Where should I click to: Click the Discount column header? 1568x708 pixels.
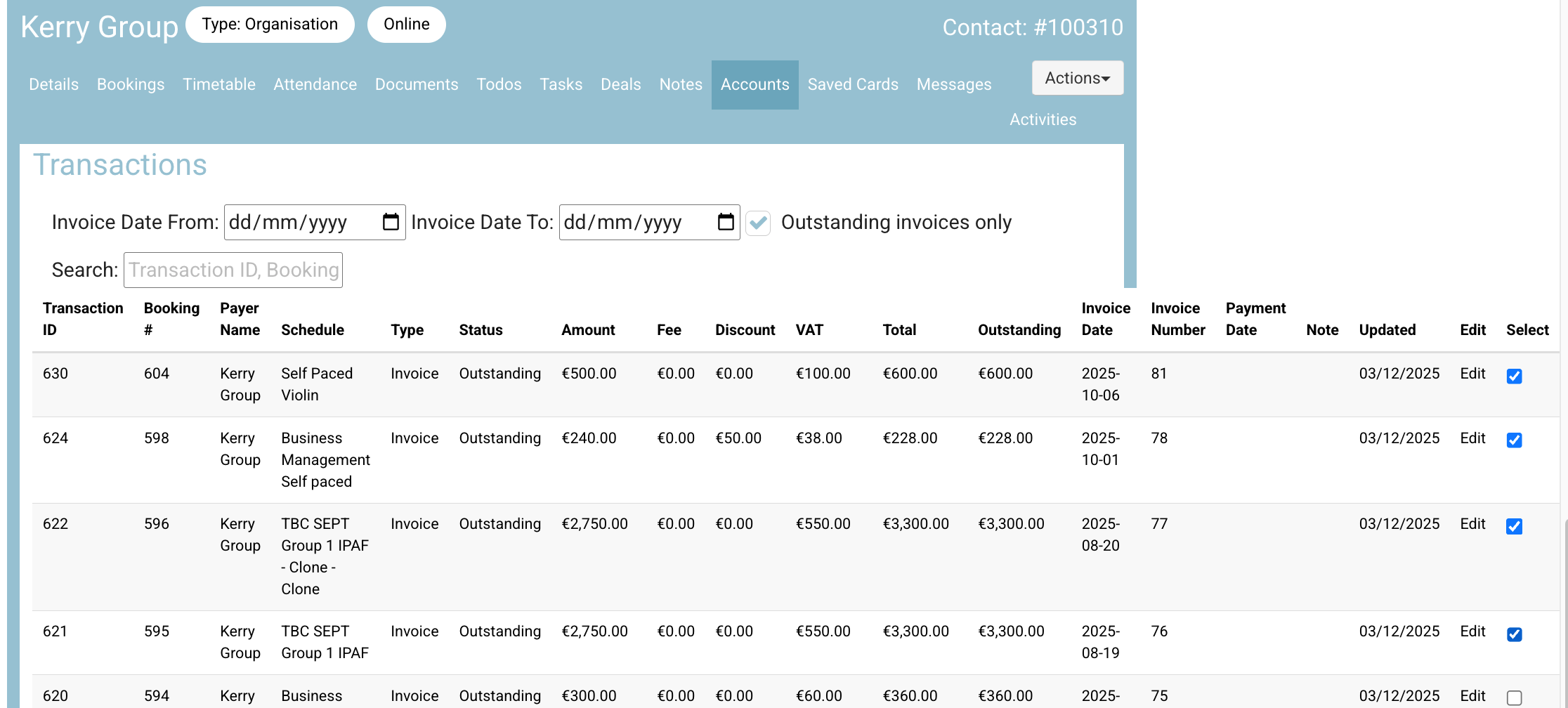tap(745, 330)
